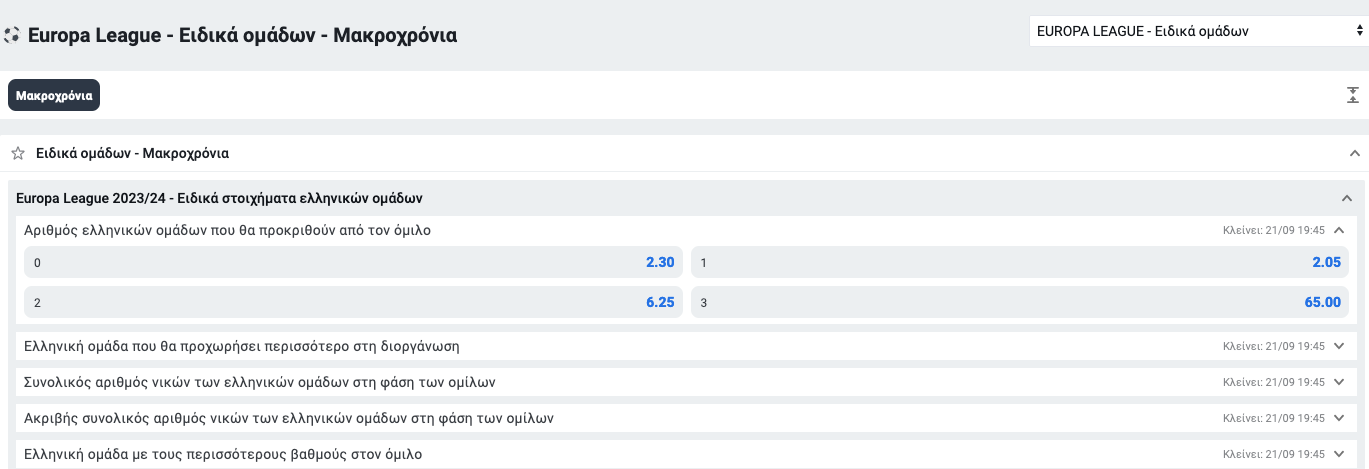Collapse the Αριθμός ελληνικών ομάδων market chevron
1369x469 pixels.
pyautogui.click(x=1339, y=230)
